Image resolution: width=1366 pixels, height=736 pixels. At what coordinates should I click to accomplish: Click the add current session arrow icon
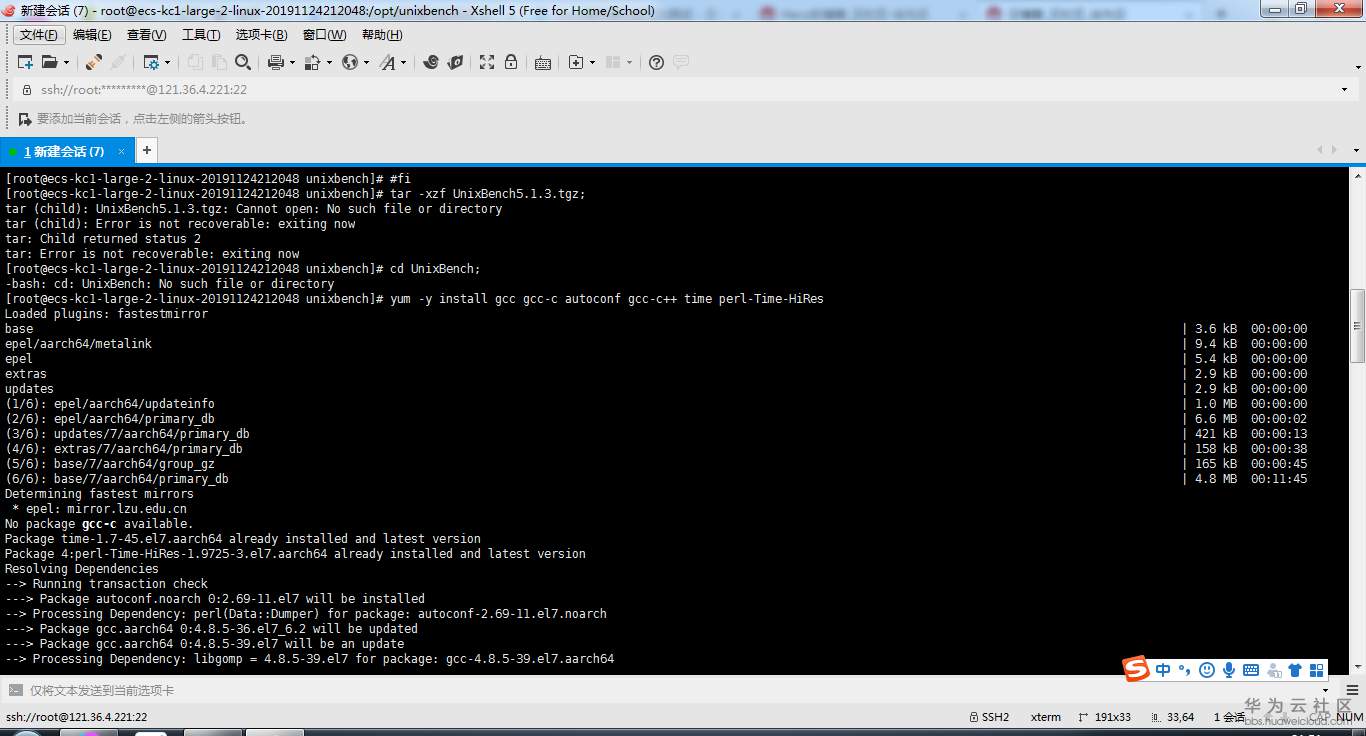click(x=25, y=119)
